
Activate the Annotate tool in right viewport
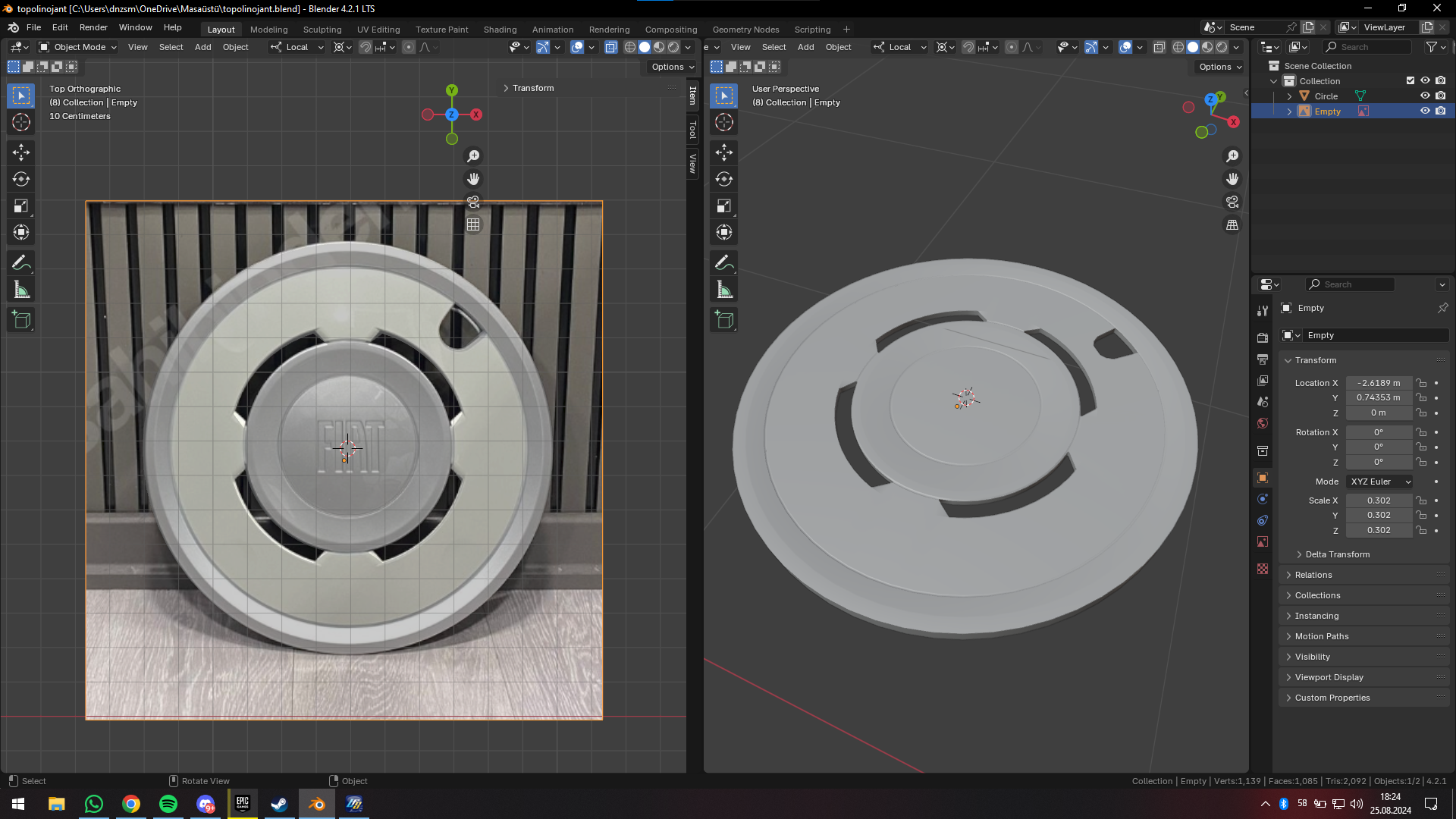(723, 262)
